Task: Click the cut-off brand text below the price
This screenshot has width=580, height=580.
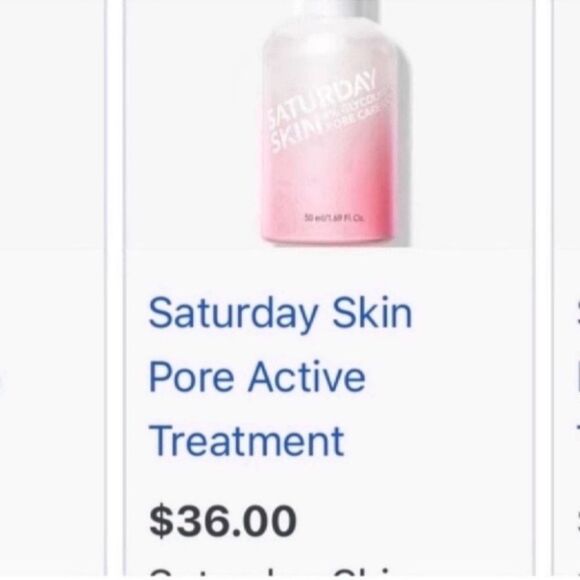Action: [x=272, y=571]
